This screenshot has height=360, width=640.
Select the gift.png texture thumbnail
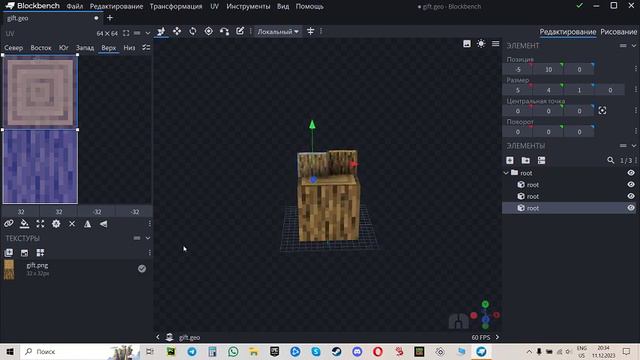[9, 270]
